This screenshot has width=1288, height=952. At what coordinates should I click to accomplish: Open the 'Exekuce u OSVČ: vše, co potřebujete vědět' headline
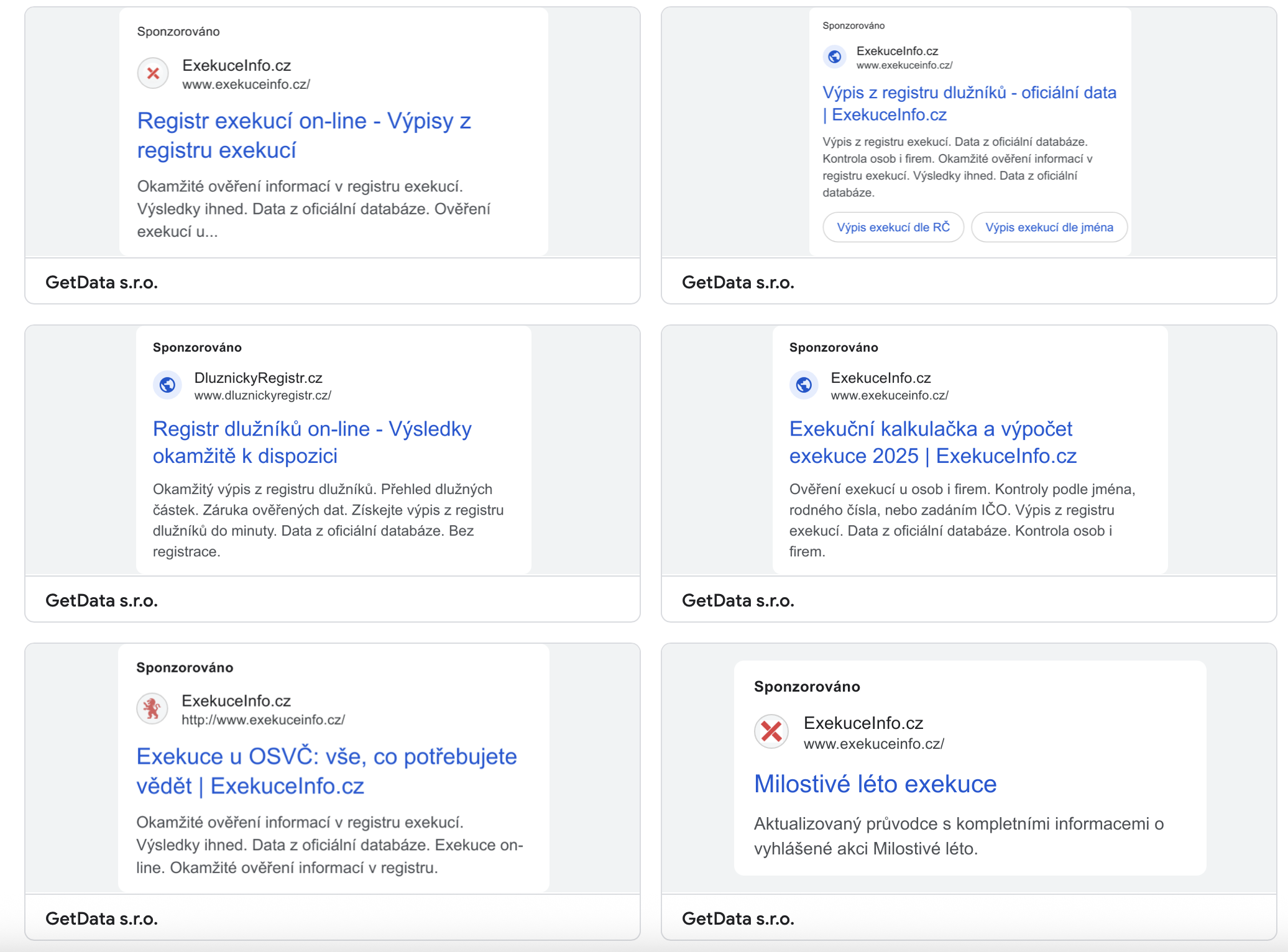[326, 771]
